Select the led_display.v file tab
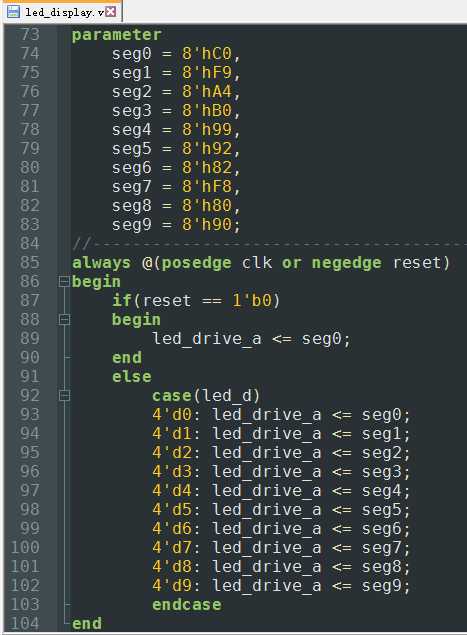This screenshot has width=467, height=635. 63,11
